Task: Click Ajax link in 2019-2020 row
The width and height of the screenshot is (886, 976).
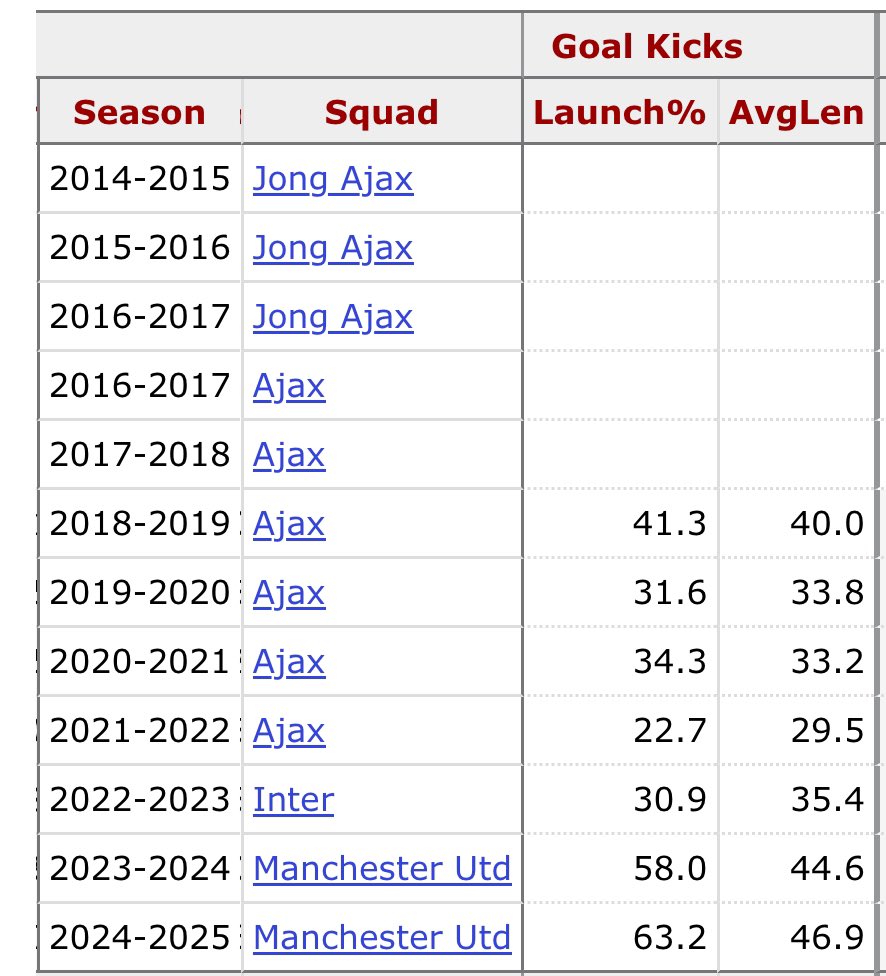Action: [x=289, y=594]
